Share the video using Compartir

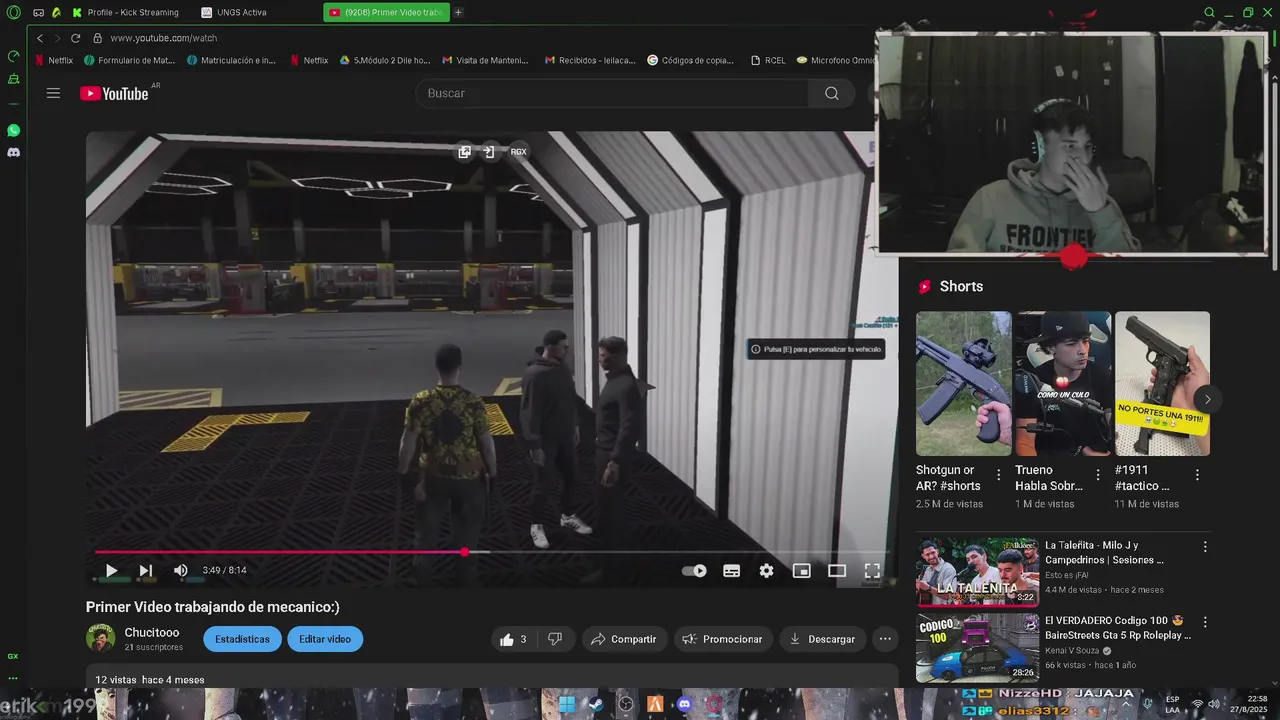coord(623,639)
